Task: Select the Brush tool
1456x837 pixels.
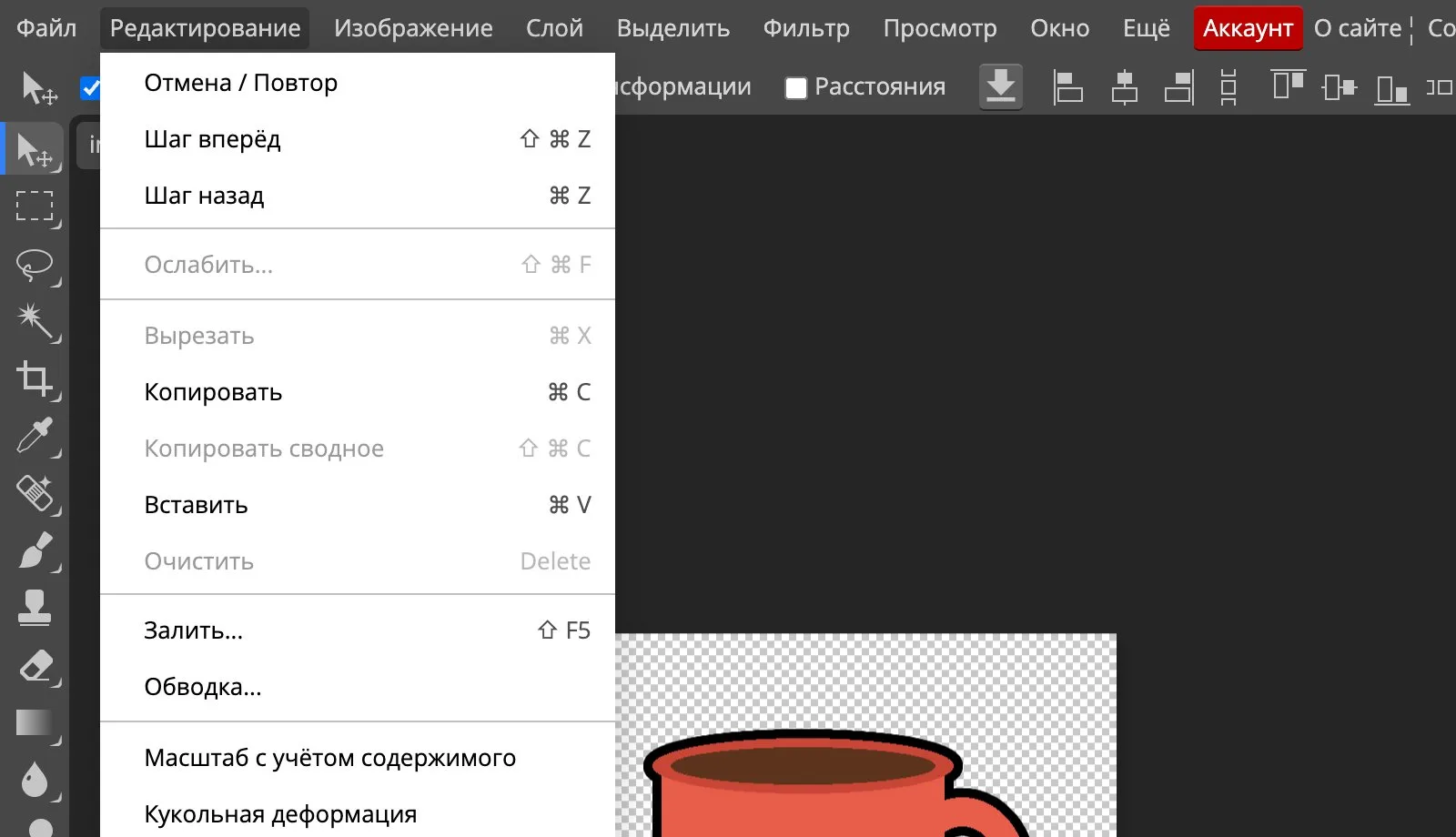Action: (35, 550)
